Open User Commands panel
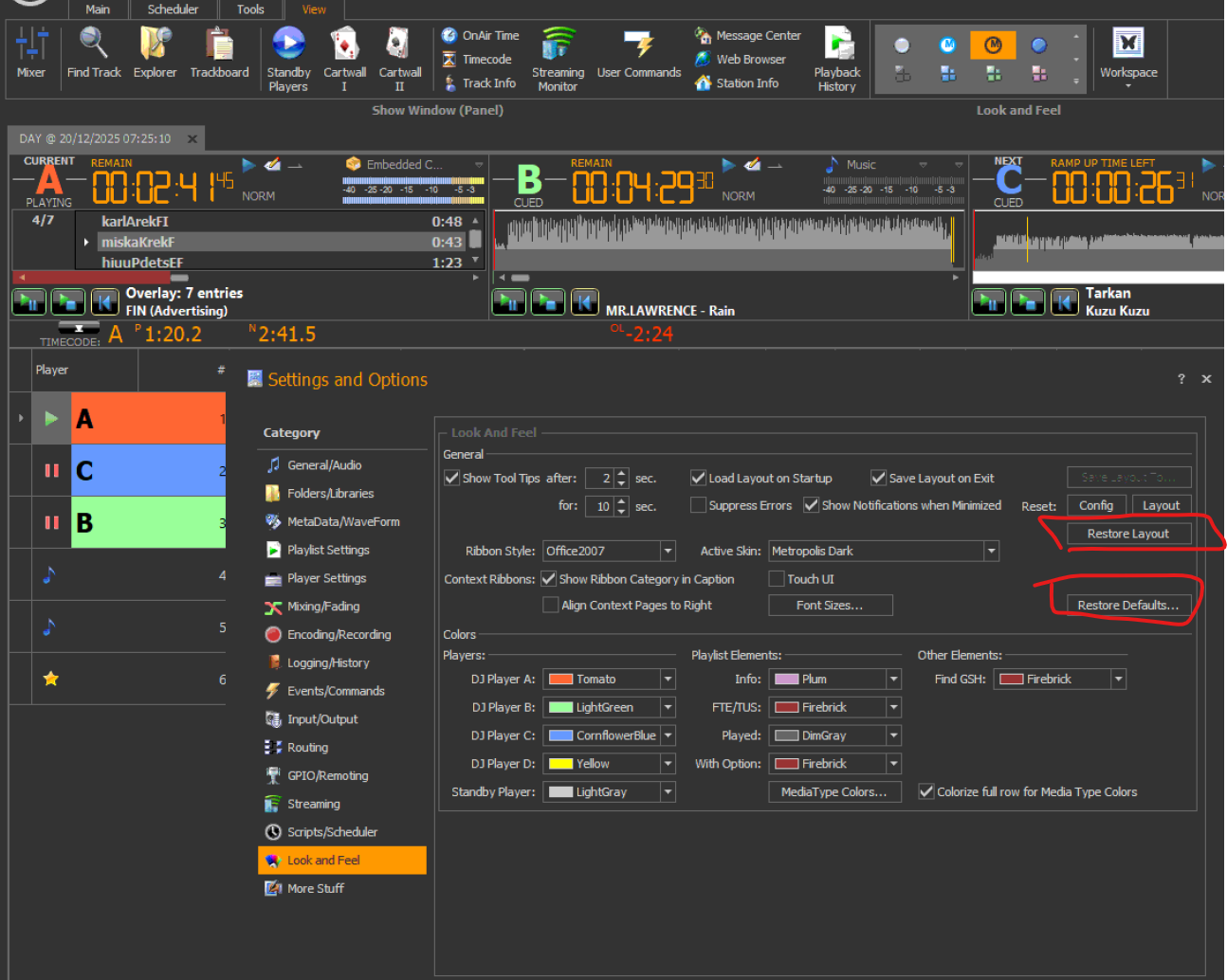The image size is (1227, 980). [x=638, y=53]
